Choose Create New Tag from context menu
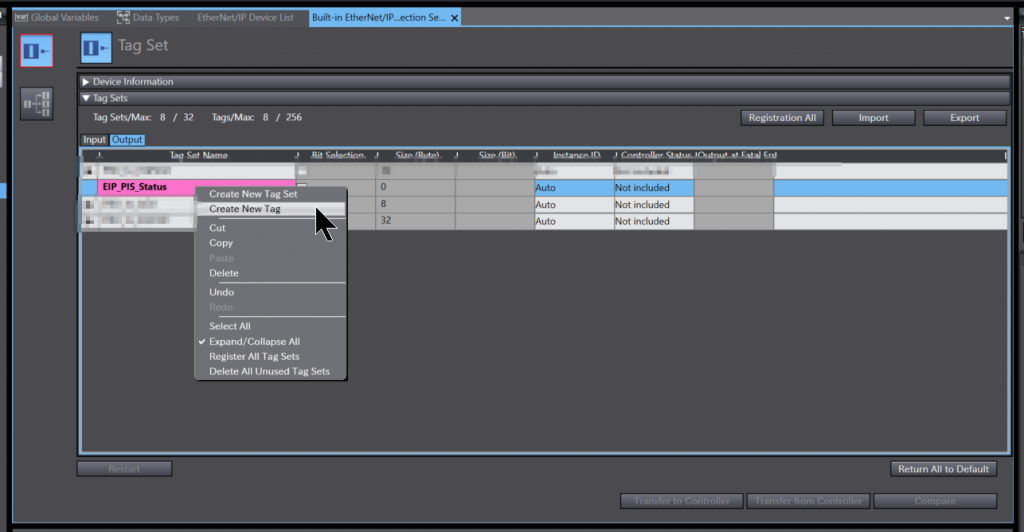Screen dimensions: 1024x532 pyautogui.click(x=245, y=209)
